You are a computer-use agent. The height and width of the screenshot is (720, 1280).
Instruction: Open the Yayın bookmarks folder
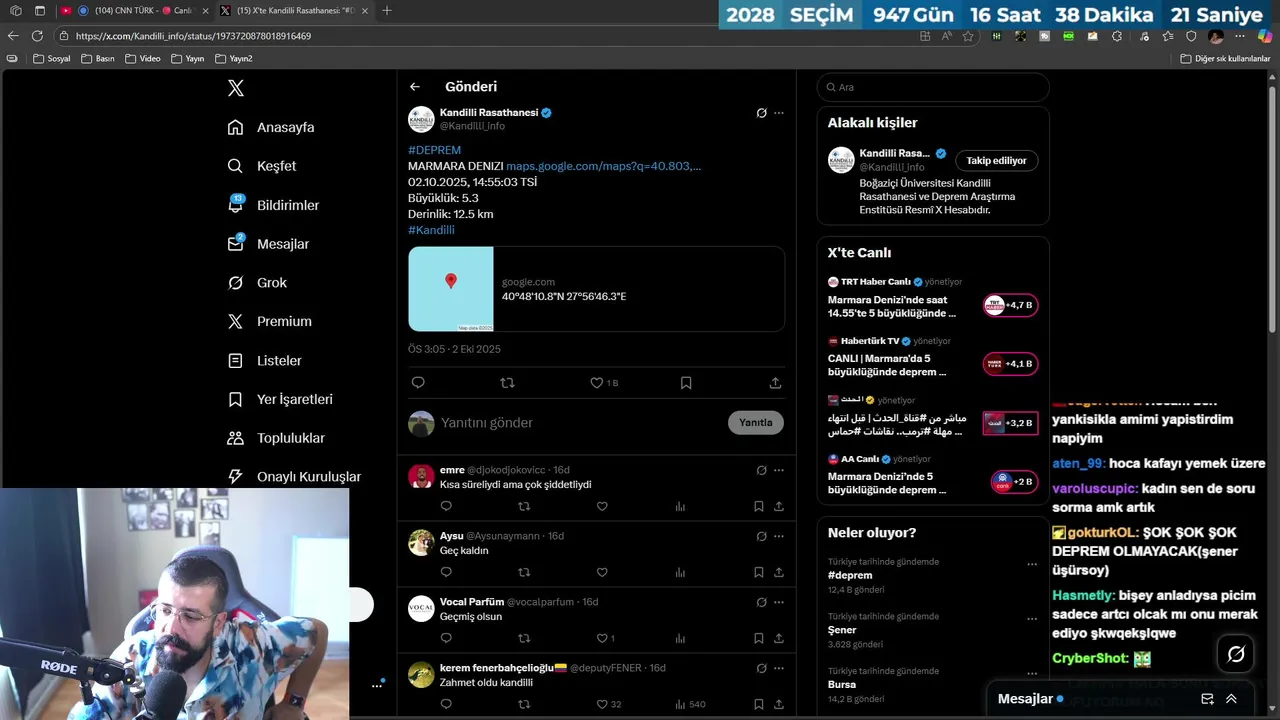[x=187, y=59]
